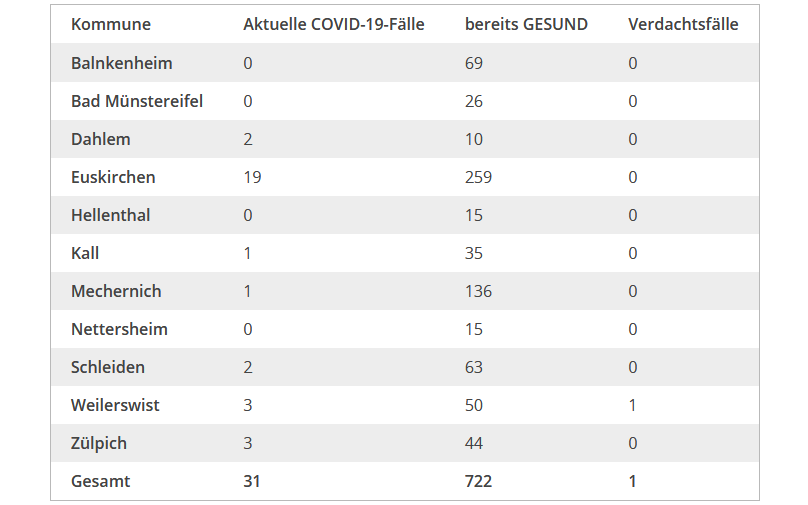The height and width of the screenshot is (505, 808).
Task: Select the Verdachtsfälle column header
Action: pyautogui.click(x=683, y=24)
